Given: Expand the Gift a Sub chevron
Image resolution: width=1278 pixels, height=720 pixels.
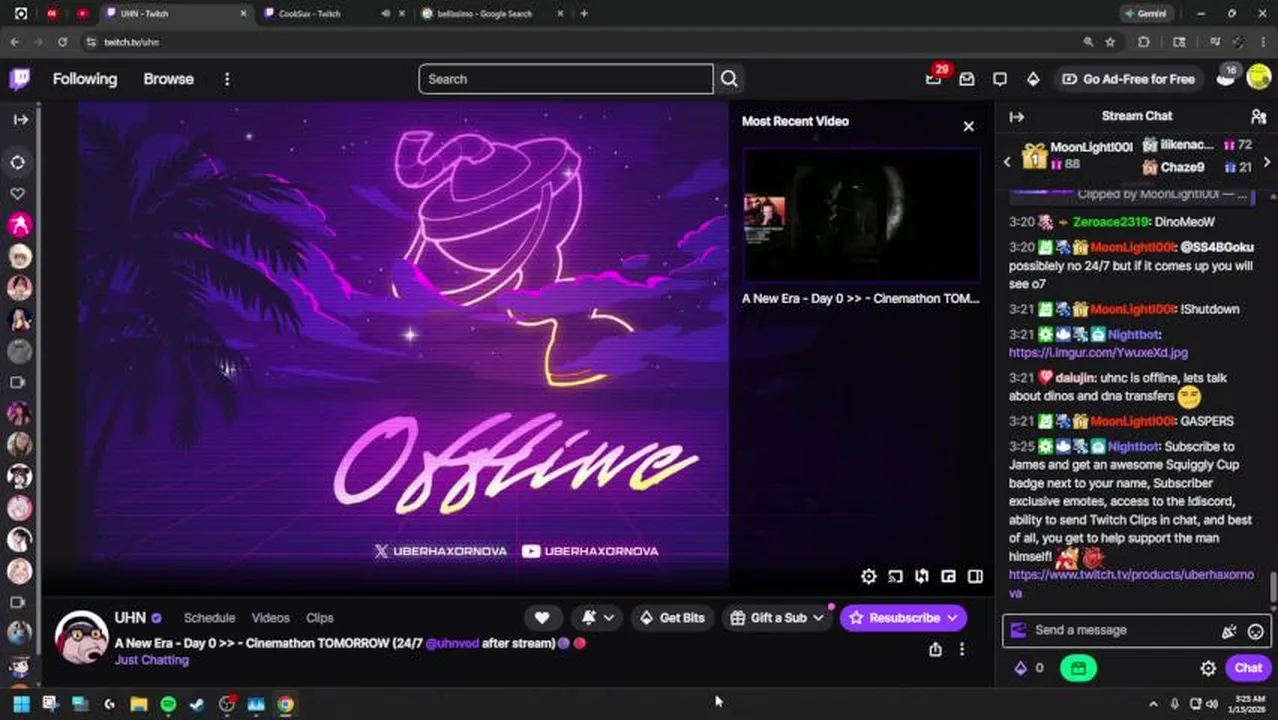Looking at the screenshot, I should [818, 618].
